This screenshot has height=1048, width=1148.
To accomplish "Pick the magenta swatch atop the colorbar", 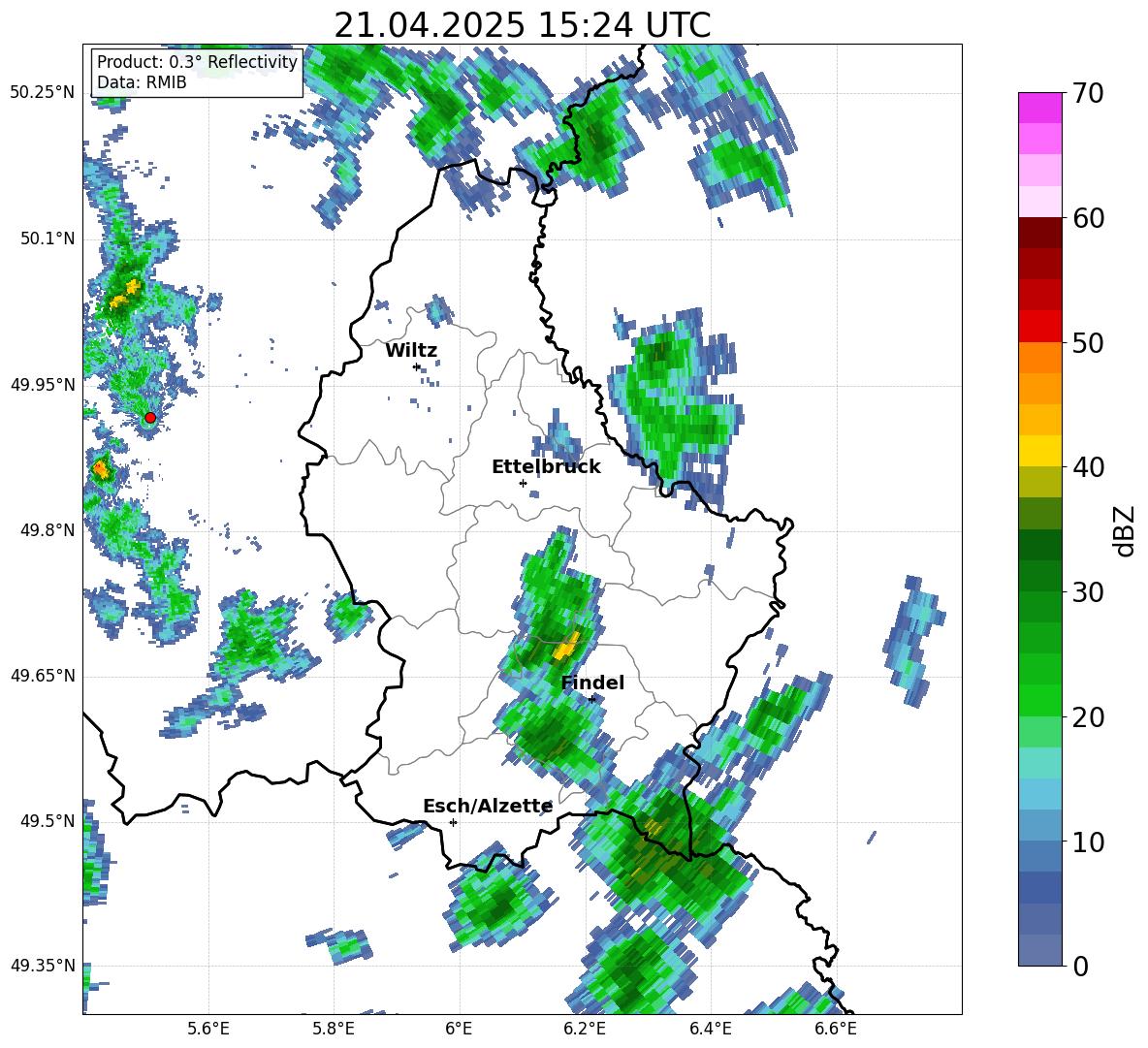I will point(1039,108).
